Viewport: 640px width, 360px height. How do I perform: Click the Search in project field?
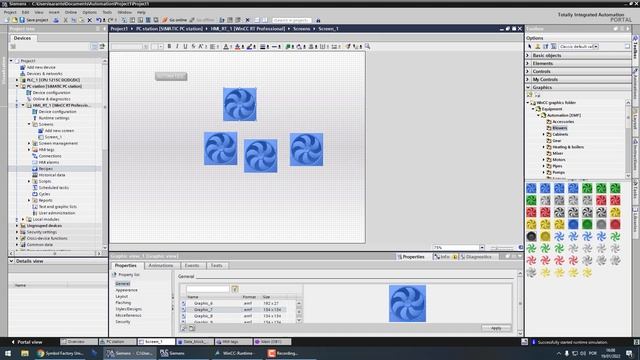click(291, 20)
